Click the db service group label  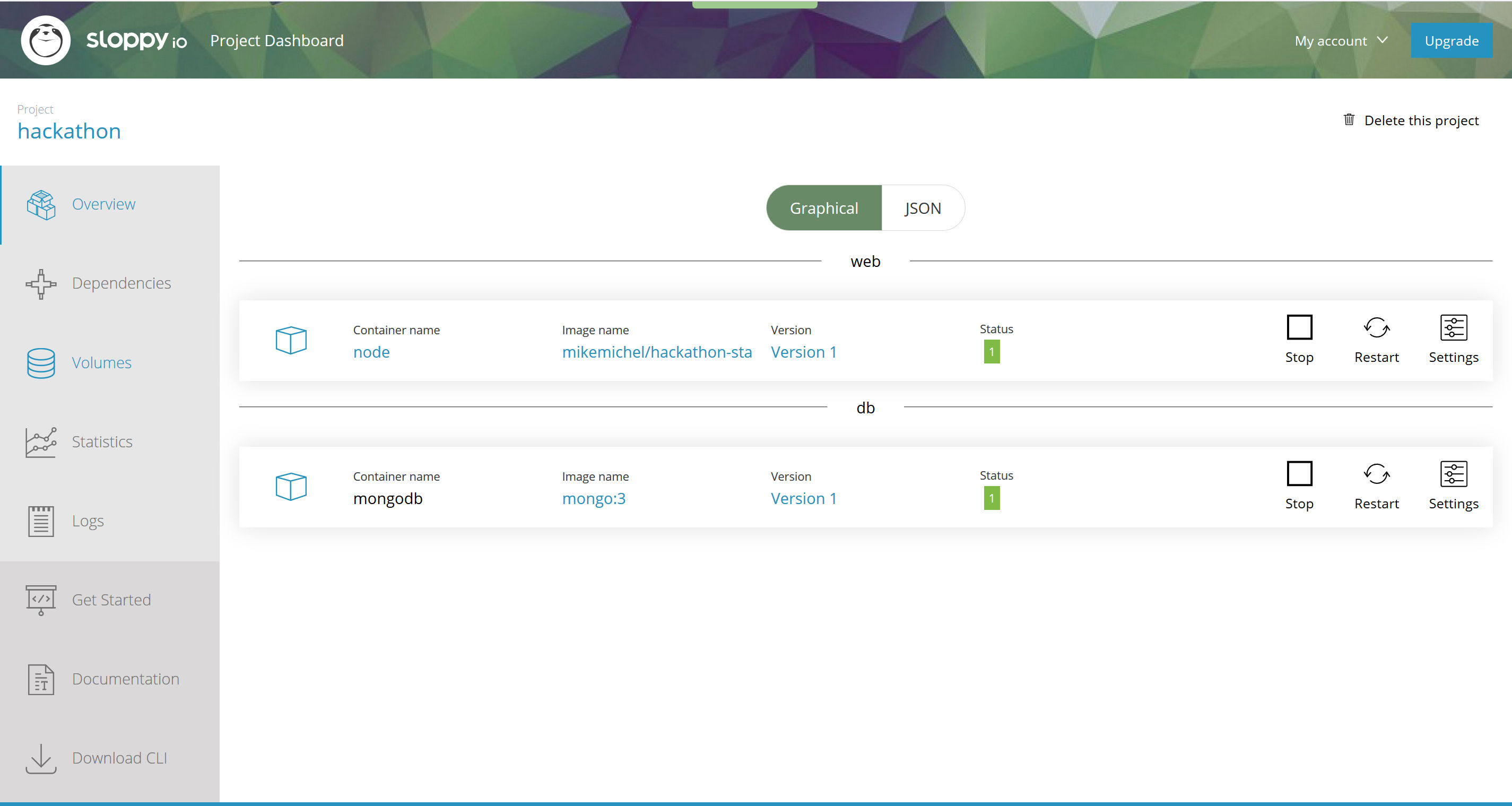(x=865, y=408)
